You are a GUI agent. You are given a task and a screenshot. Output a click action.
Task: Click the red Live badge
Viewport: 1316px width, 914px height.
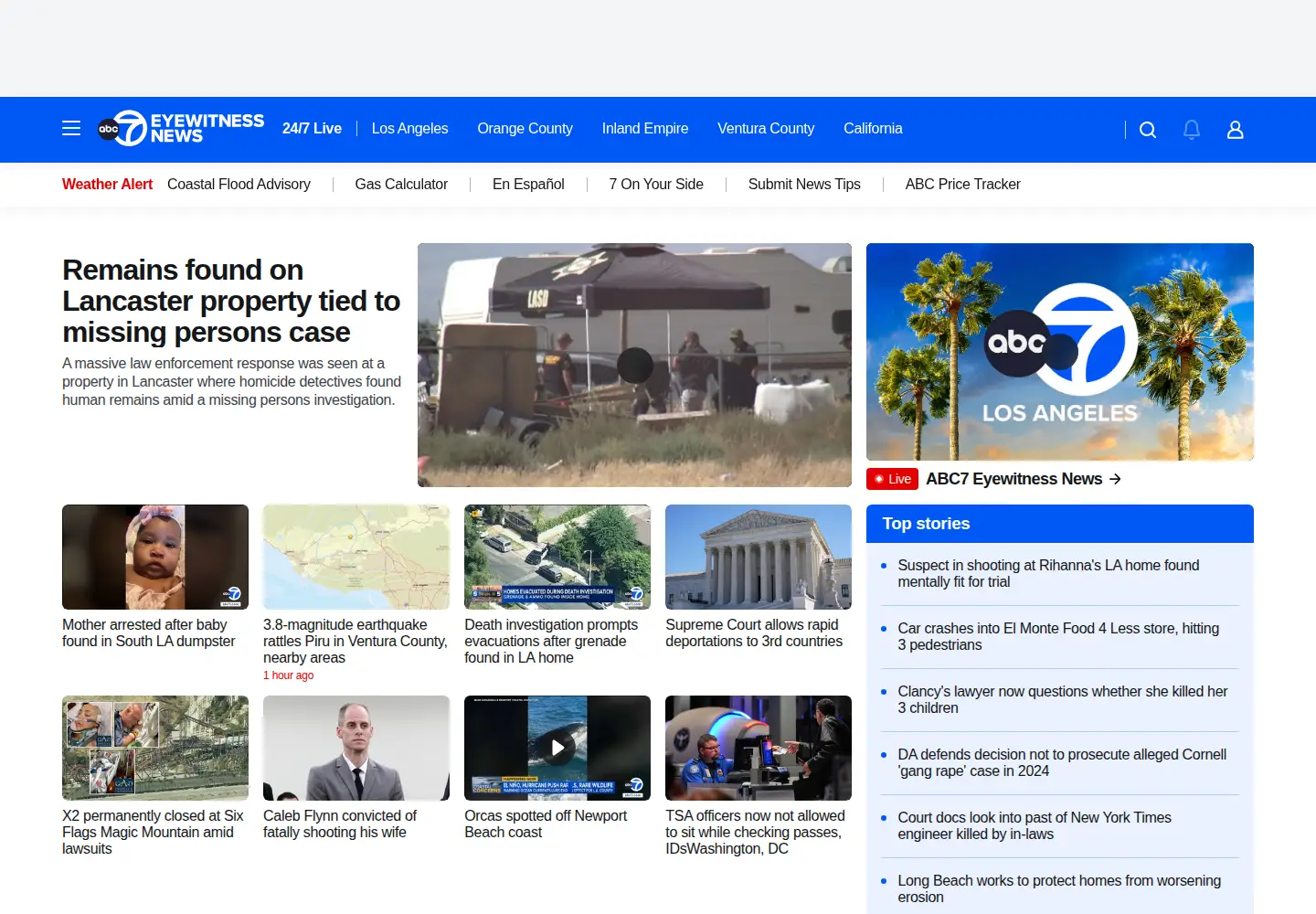point(892,479)
